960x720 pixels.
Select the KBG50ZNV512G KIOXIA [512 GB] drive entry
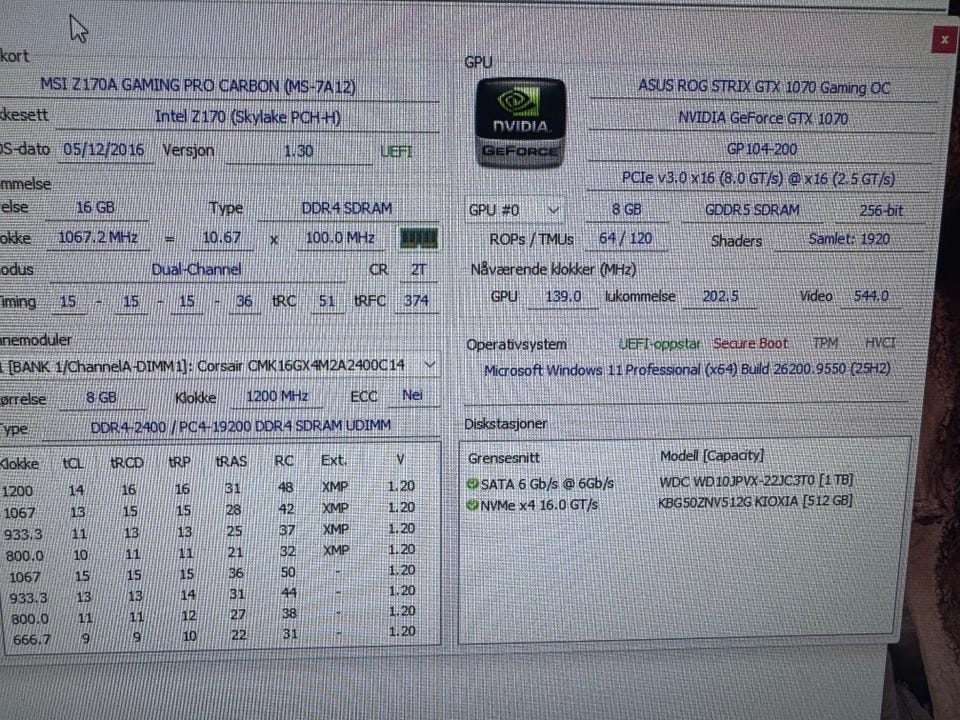755,502
